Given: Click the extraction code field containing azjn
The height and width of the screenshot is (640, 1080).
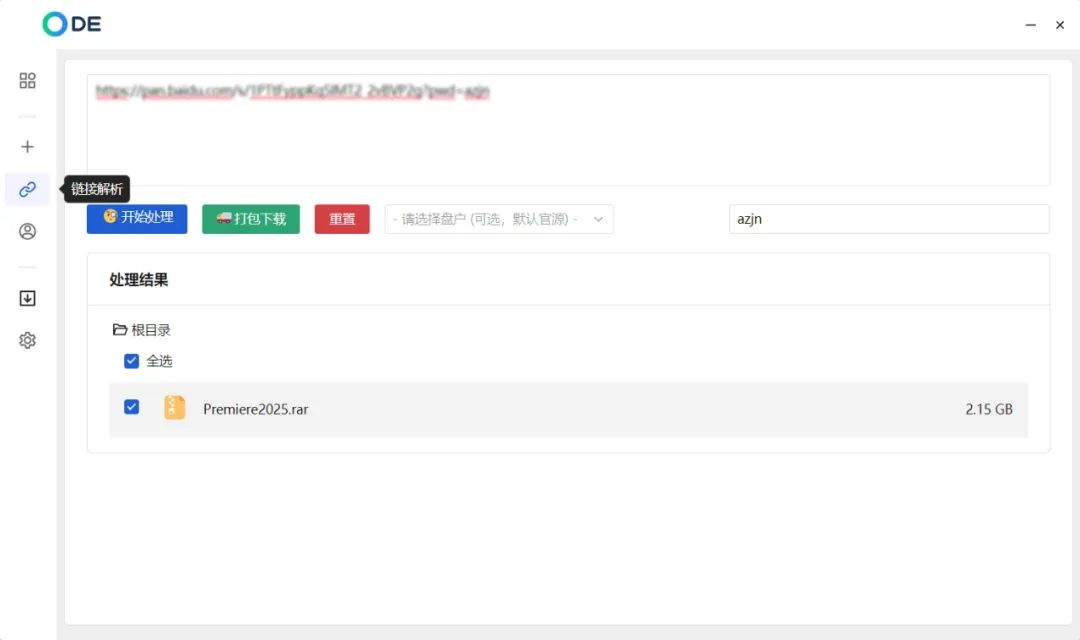Looking at the screenshot, I should pos(889,219).
